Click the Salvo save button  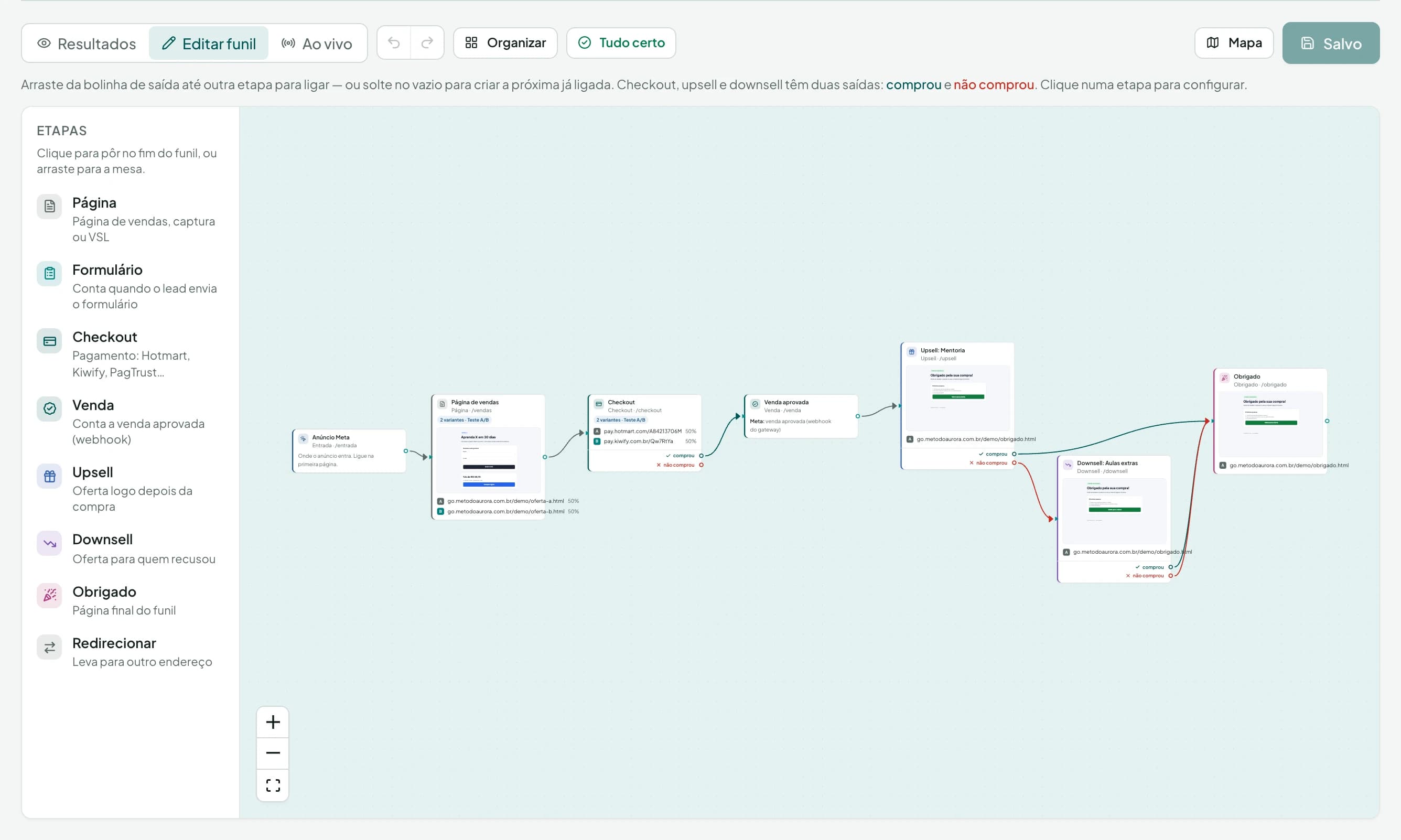(1331, 43)
